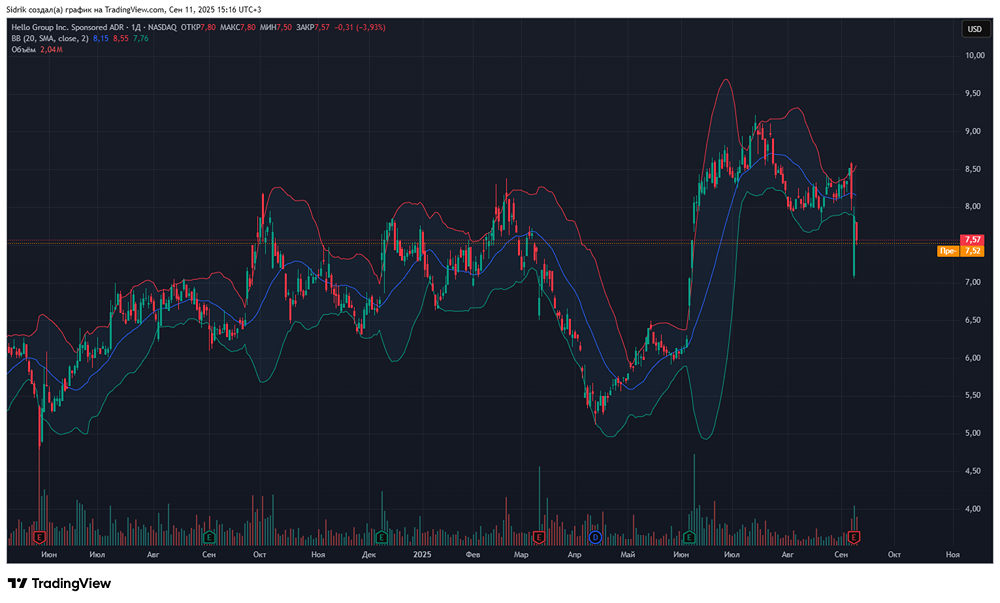
Task: Click the orange Пре- pre-market price label
Action: coord(950,251)
